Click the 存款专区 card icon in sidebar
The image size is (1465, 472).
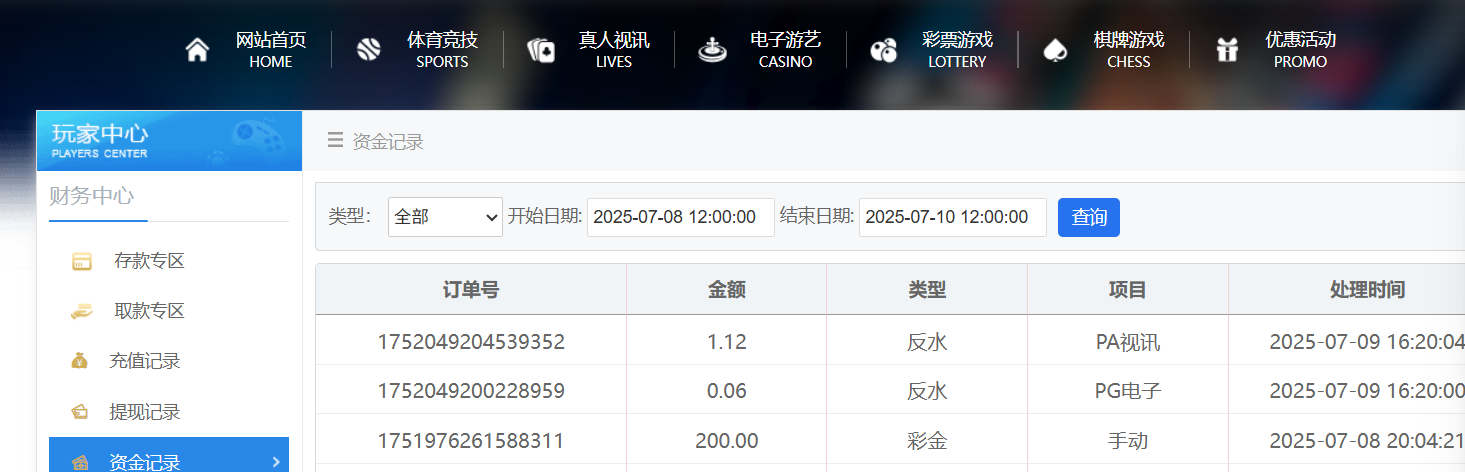81,262
